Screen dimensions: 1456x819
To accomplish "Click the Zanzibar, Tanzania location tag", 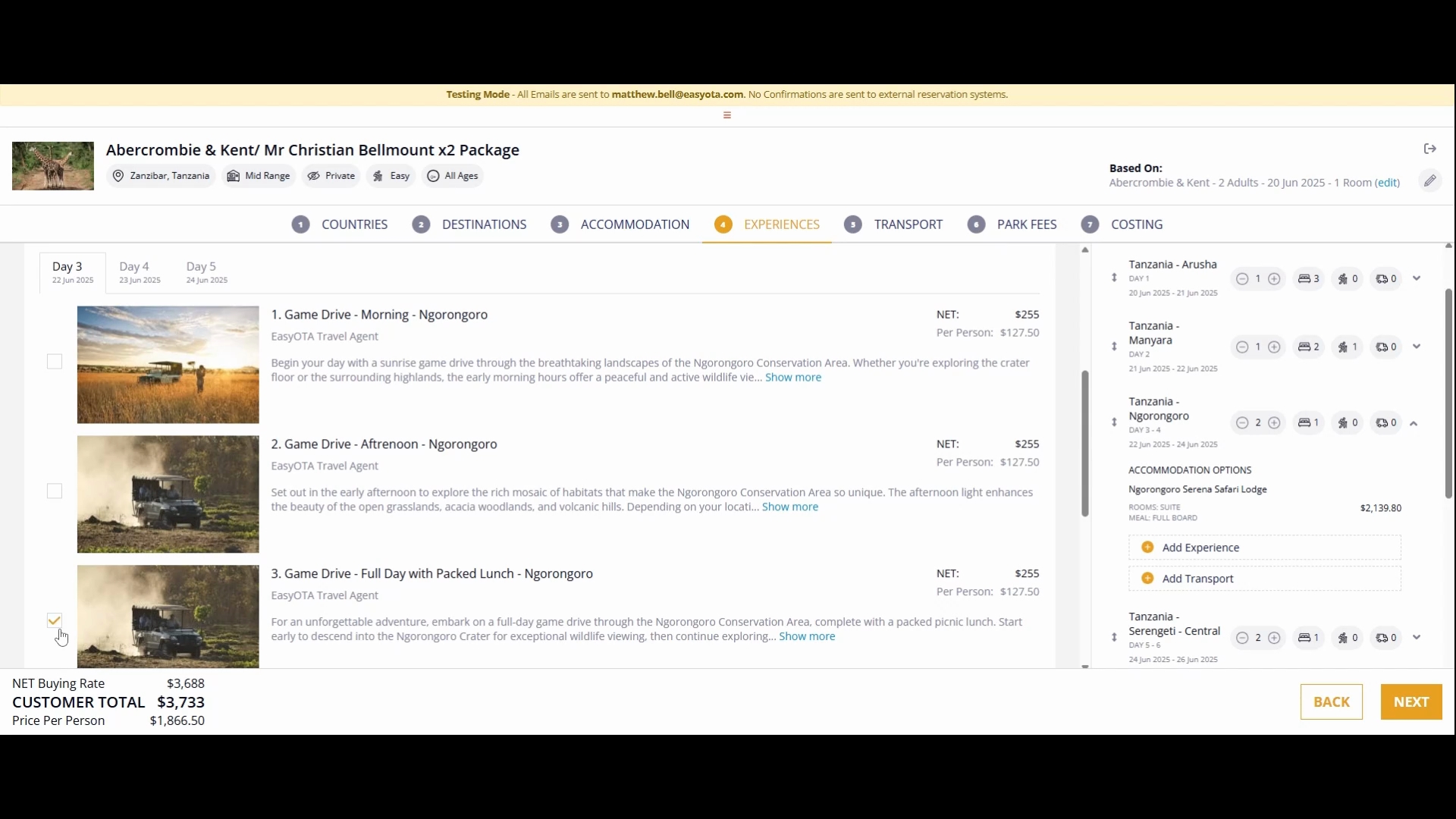I will click(x=161, y=176).
